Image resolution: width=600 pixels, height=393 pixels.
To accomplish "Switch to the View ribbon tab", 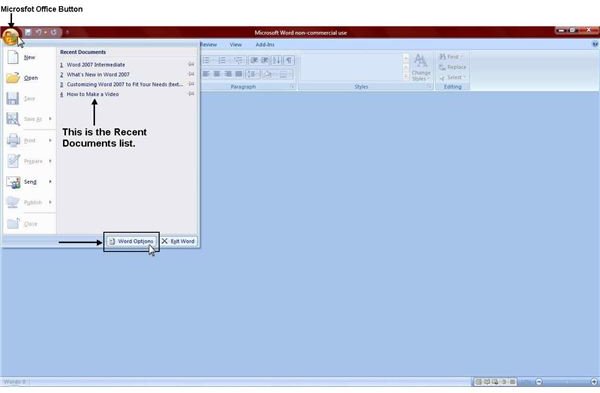I will (x=236, y=45).
